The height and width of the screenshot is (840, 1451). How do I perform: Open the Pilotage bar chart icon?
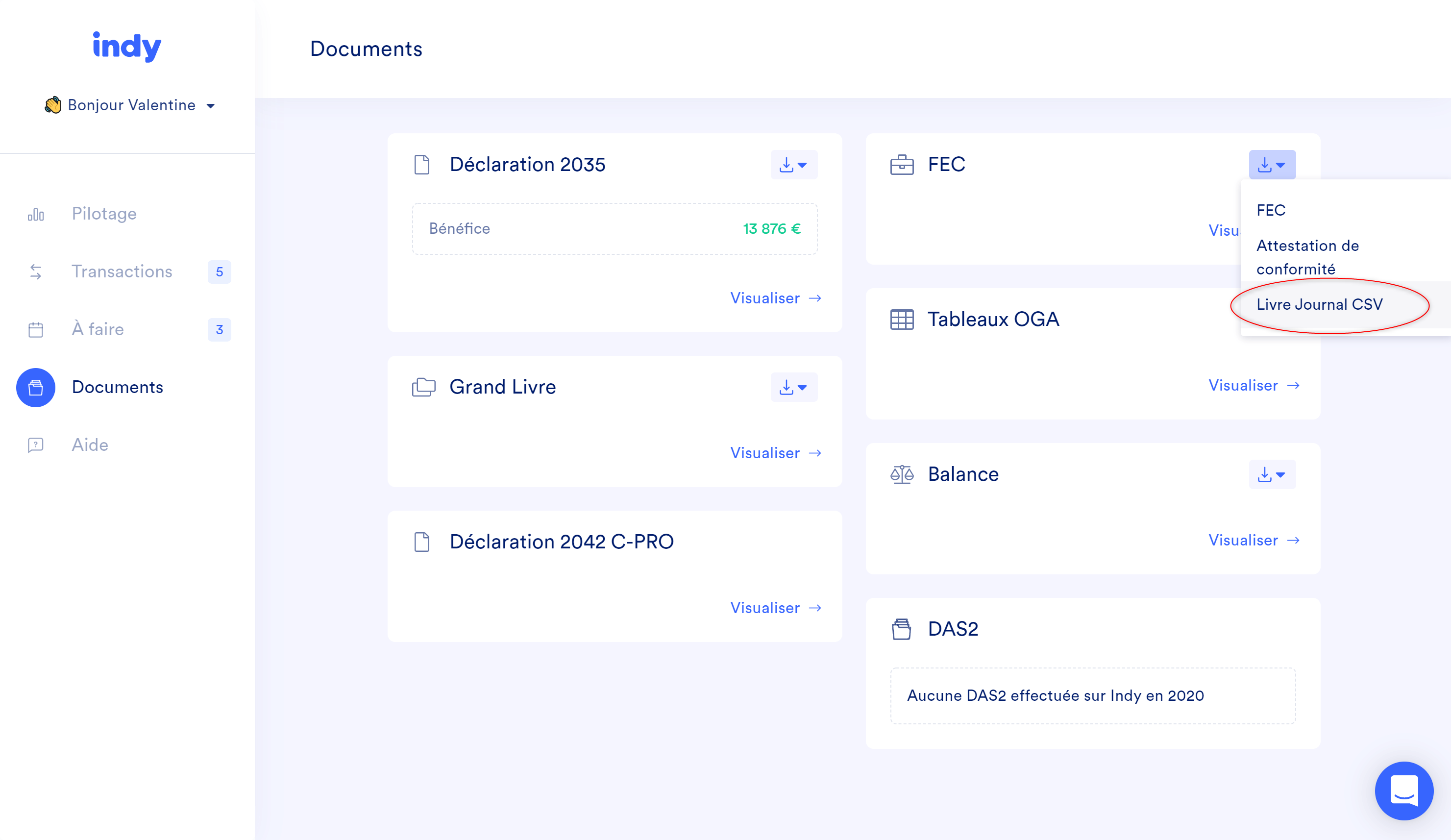point(36,214)
